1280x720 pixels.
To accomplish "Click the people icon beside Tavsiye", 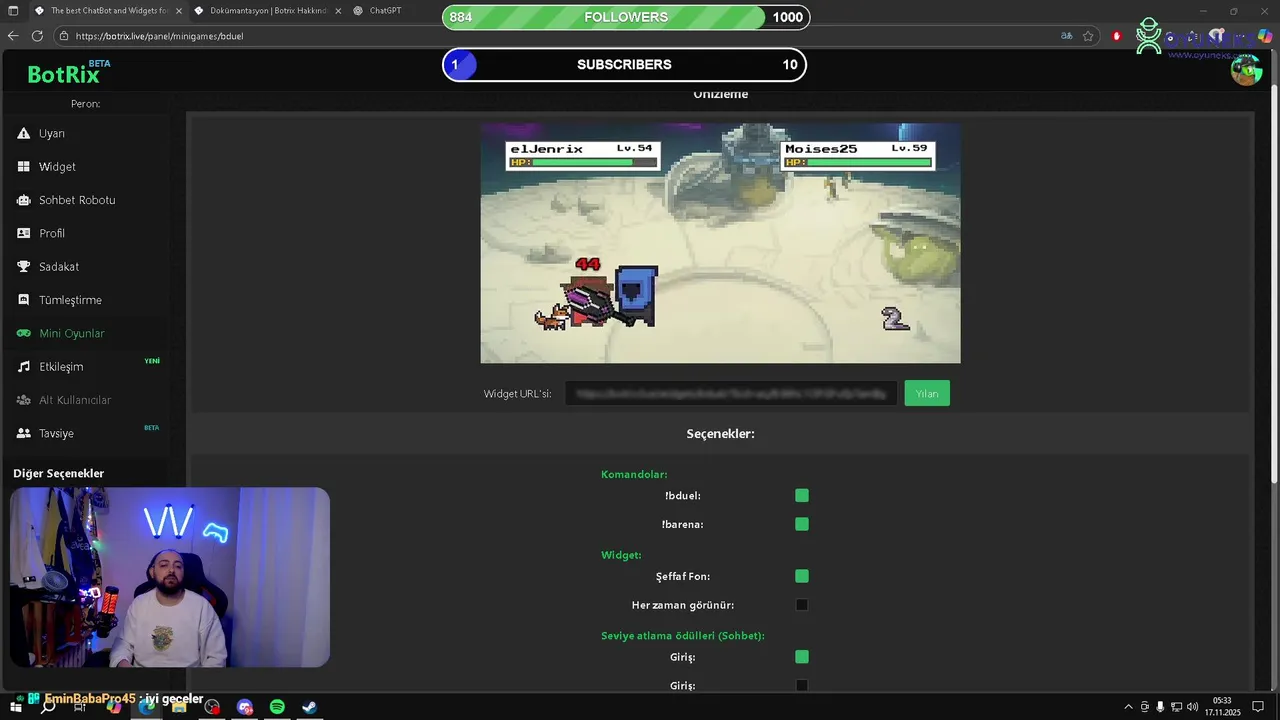I will (x=24, y=433).
